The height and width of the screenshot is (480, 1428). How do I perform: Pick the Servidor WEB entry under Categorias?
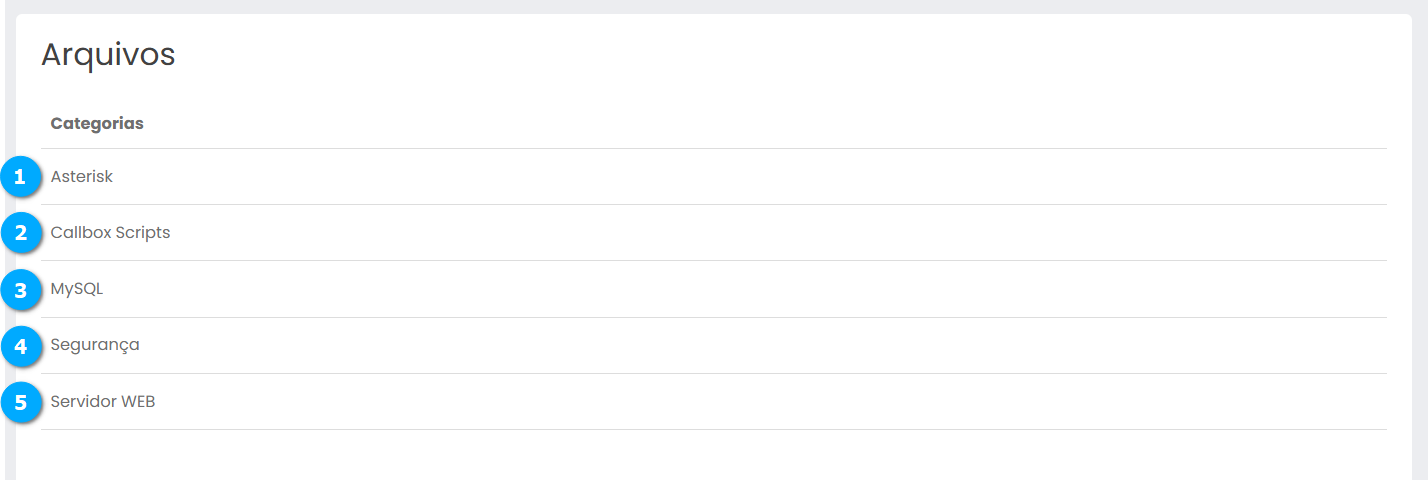(x=103, y=402)
